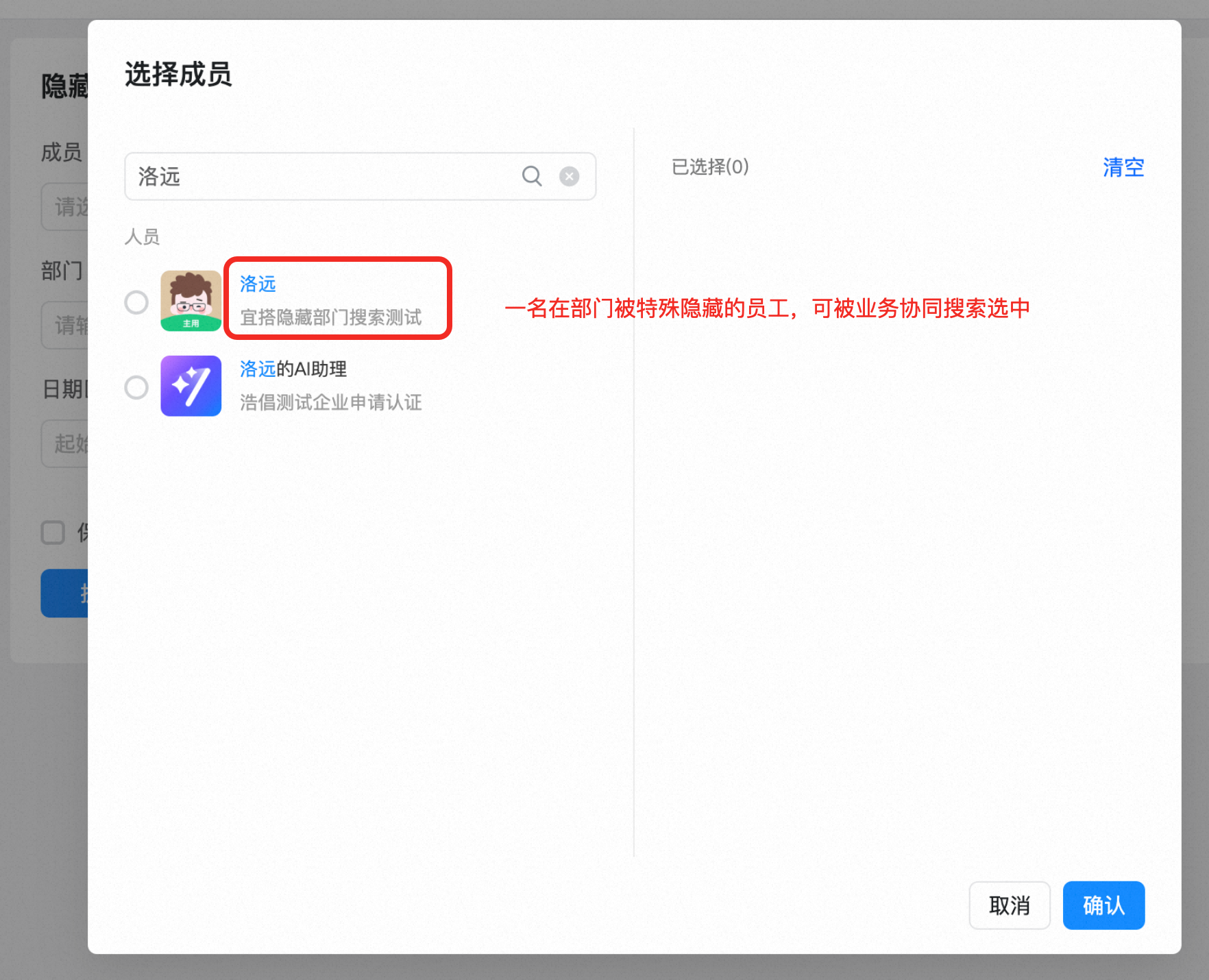Select the radio button for 洛远的AI助理
Screen dimensions: 1209x980
(136, 387)
